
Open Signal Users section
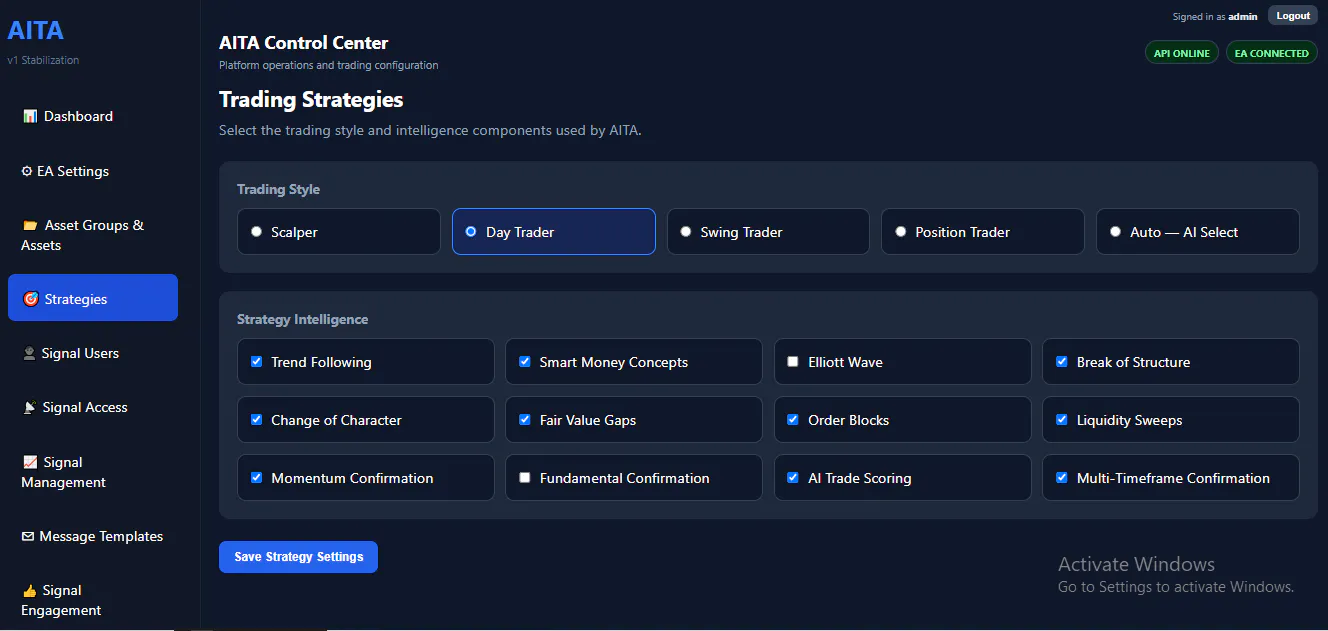click(93, 353)
